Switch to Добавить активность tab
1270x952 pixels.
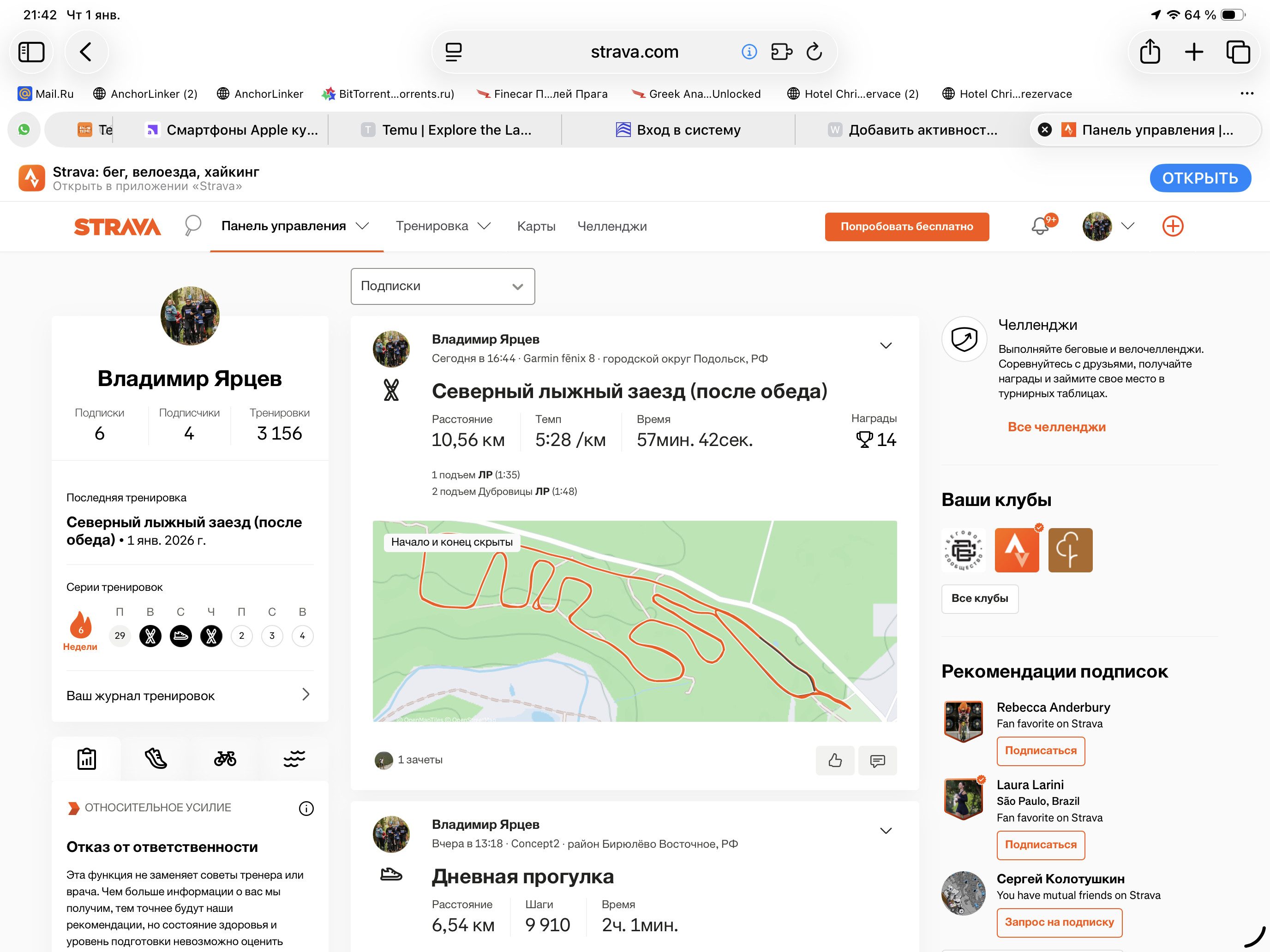click(912, 130)
